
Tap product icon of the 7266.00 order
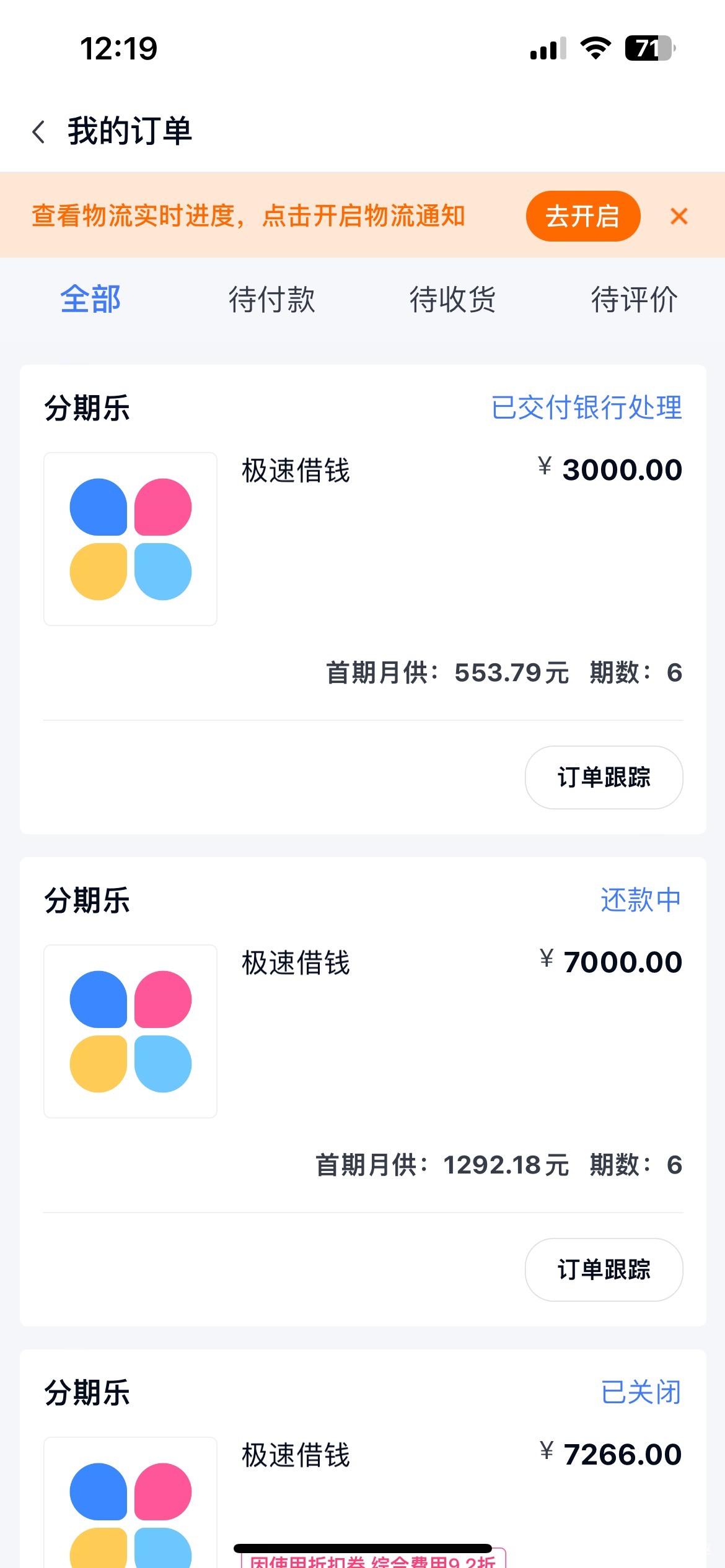[x=130, y=1502]
